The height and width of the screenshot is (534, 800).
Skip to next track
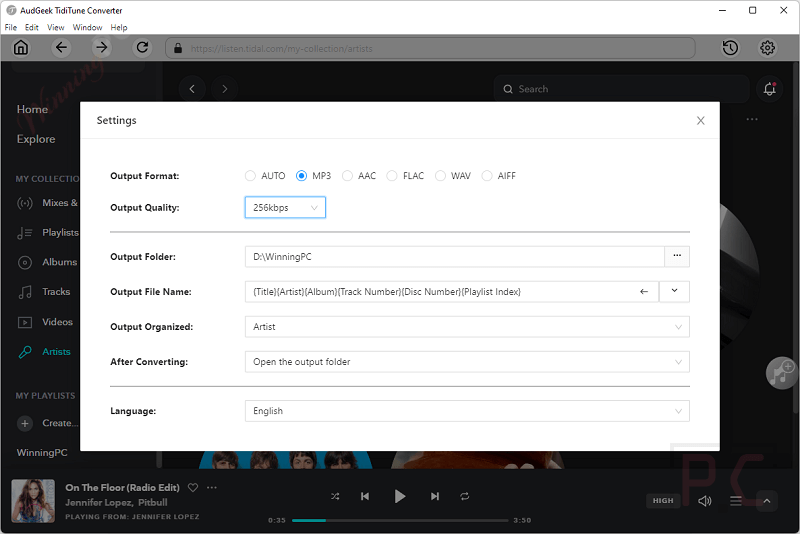pyautogui.click(x=435, y=496)
